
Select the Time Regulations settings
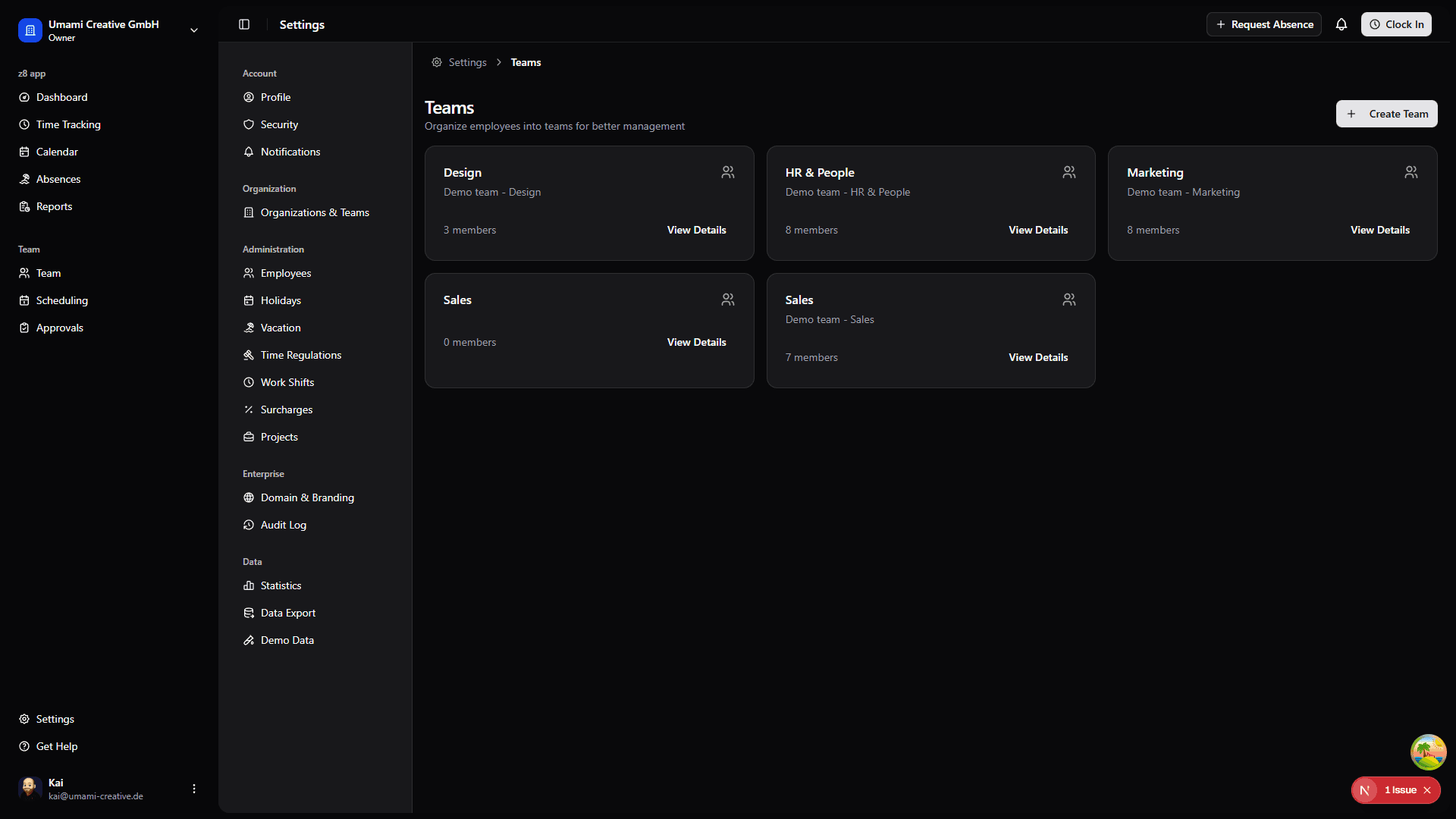click(x=300, y=355)
